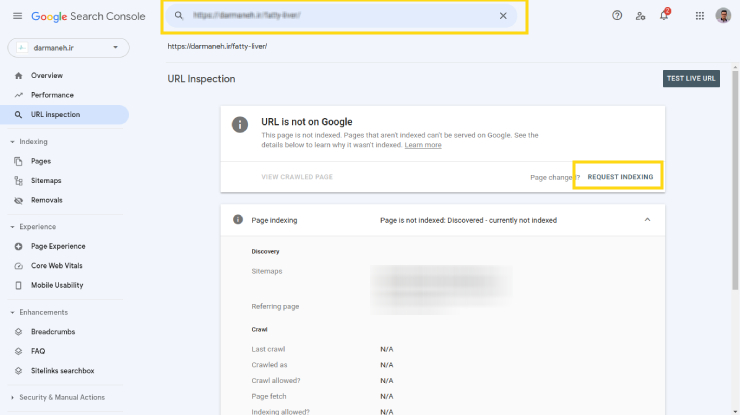The height and width of the screenshot is (415, 740).
Task: Open the Pages indexing report
Action: pyautogui.click(x=41, y=161)
